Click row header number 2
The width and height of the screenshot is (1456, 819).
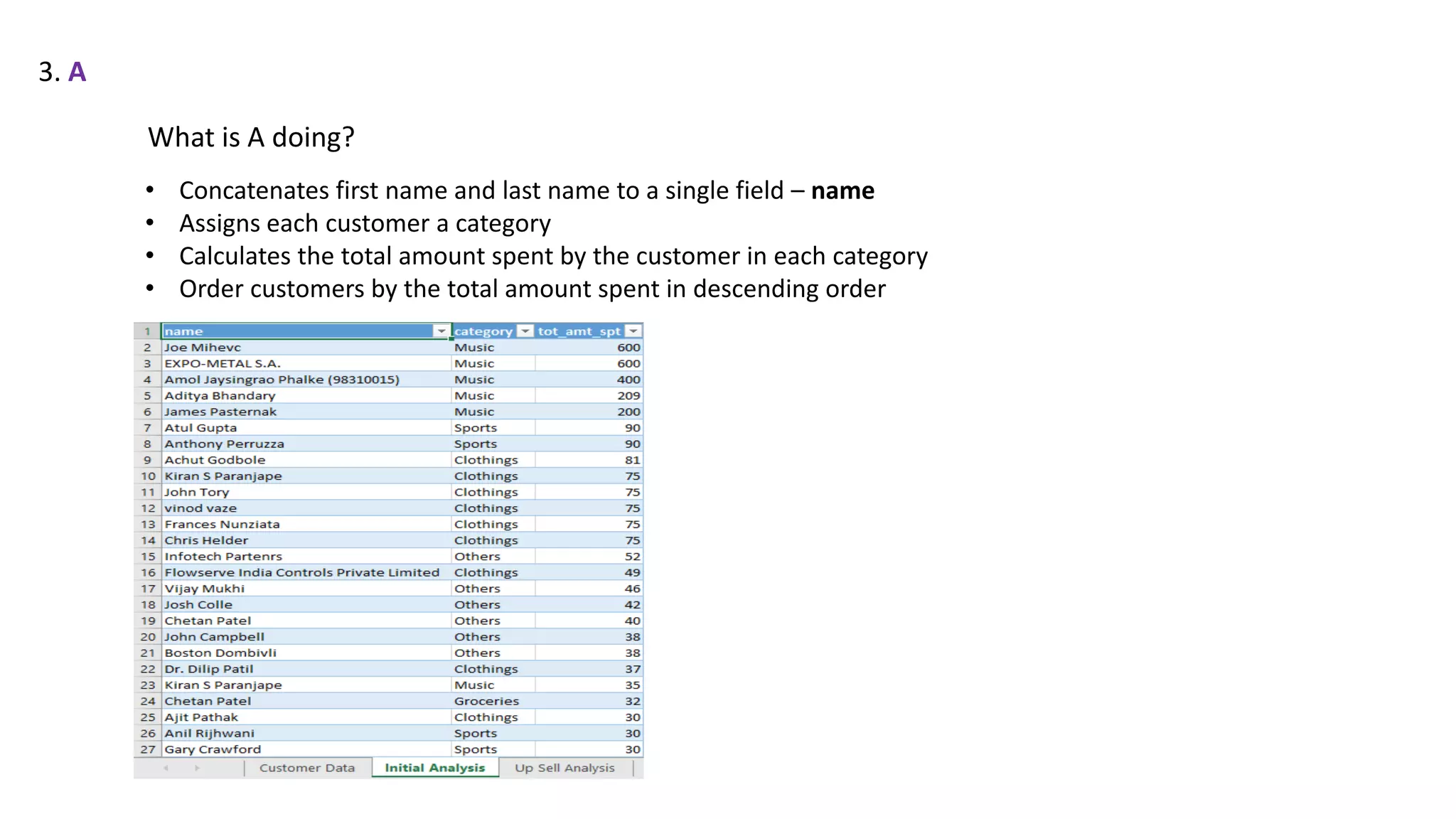[147, 348]
